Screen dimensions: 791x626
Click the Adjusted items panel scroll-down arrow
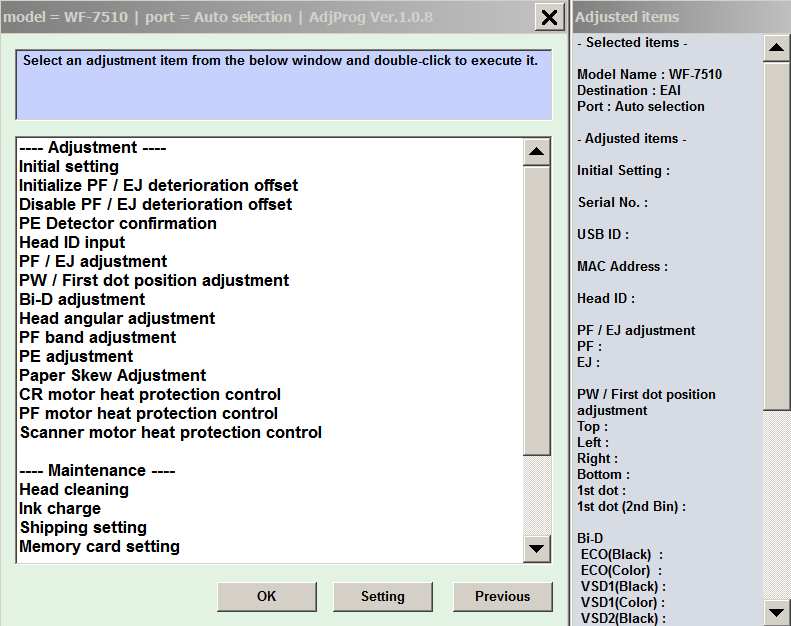click(x=776, y=612)
